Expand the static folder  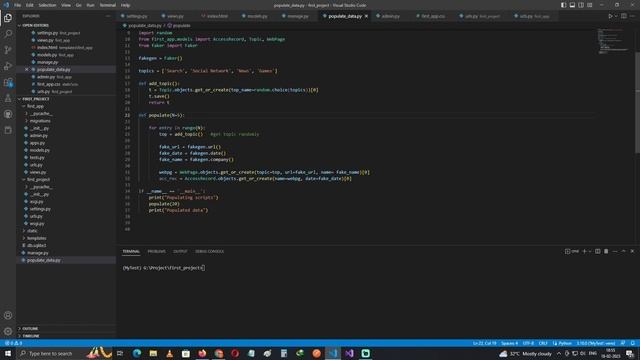(x=32, y=231)
